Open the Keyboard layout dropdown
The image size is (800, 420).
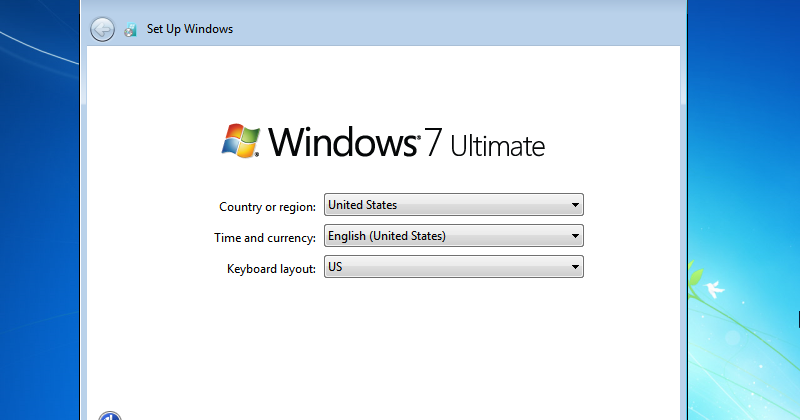tap(454, 267)
